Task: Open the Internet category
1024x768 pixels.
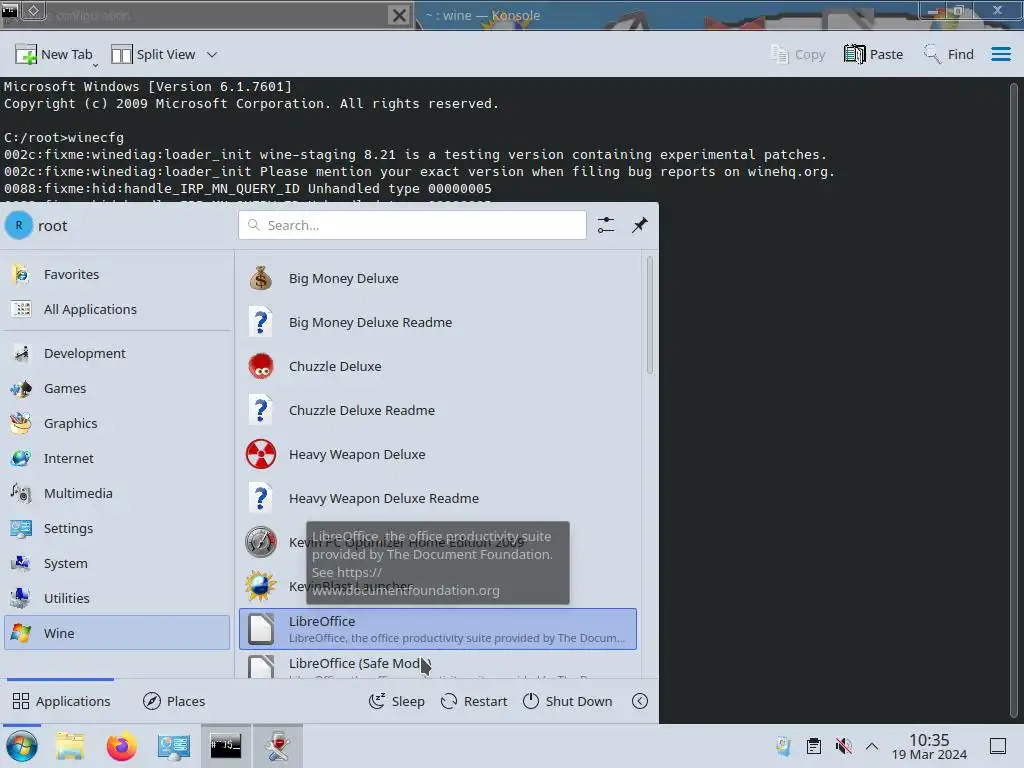Action: pos(117,458)
